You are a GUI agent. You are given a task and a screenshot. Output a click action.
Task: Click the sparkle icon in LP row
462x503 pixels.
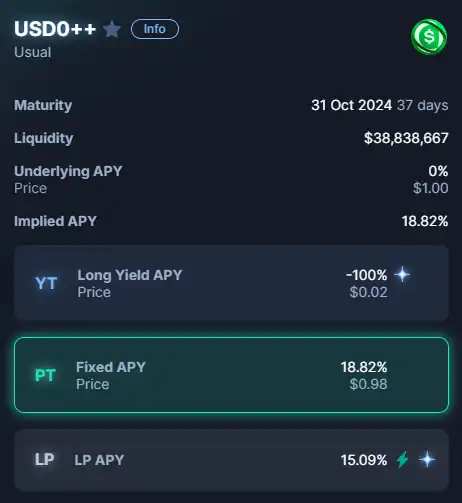click(427, 459)
